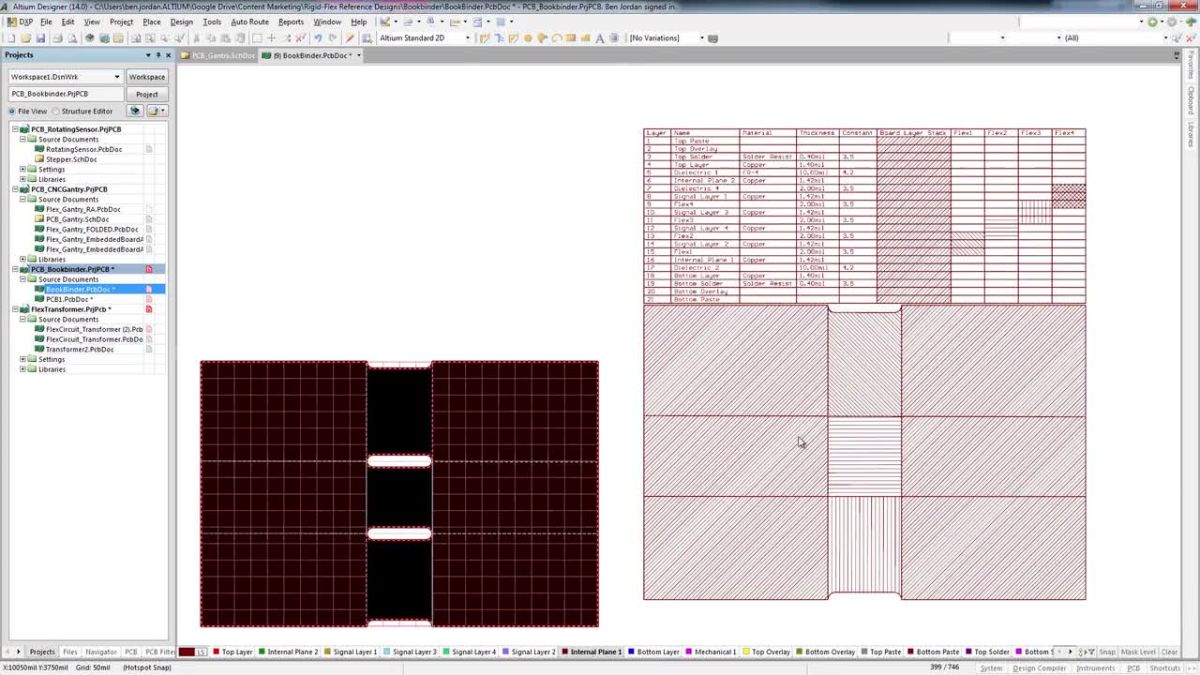Click the Print preview icon
The image size is (1200, 675).
[72, 37]
